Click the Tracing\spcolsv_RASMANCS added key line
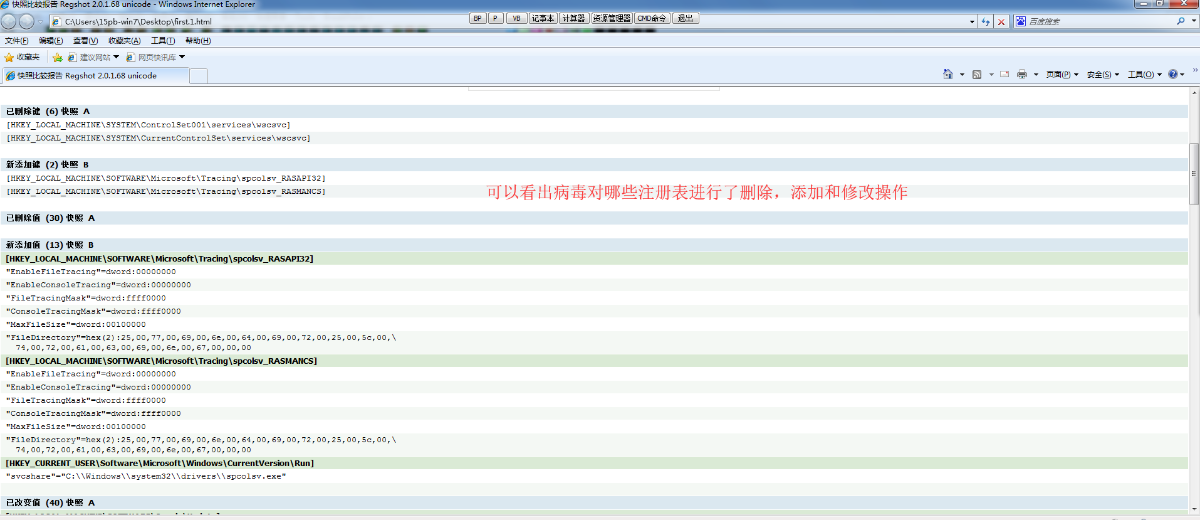 click(x=166, y=190)
